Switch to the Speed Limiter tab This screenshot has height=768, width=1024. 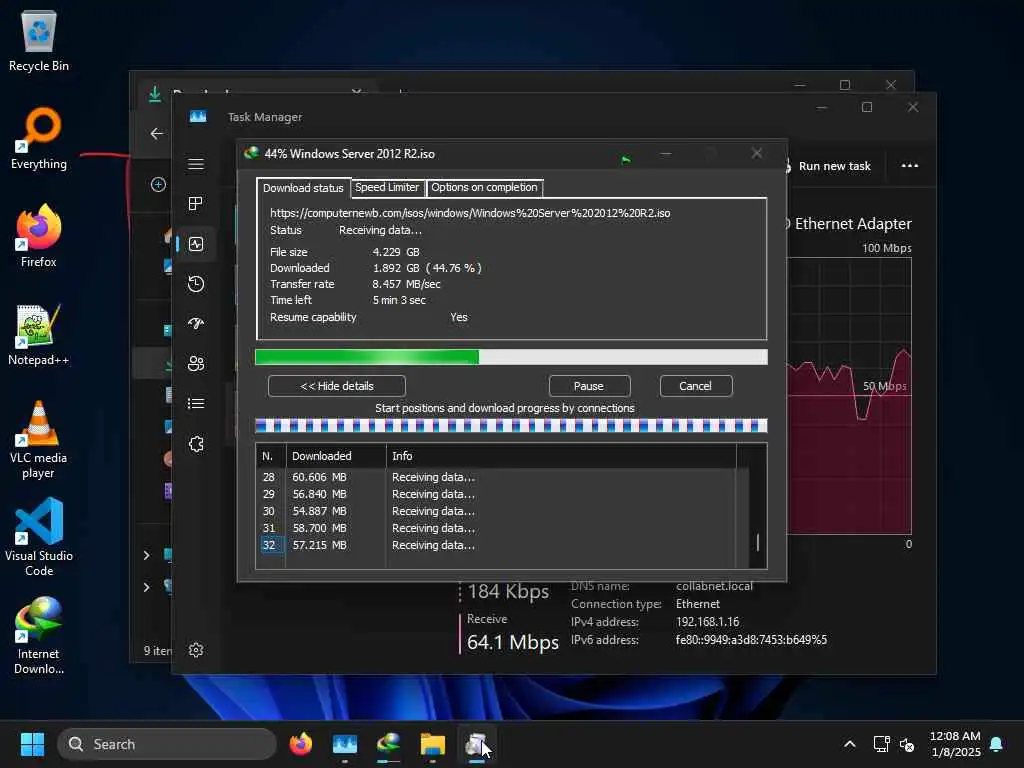pyautogui.click(x=387, y=187)
